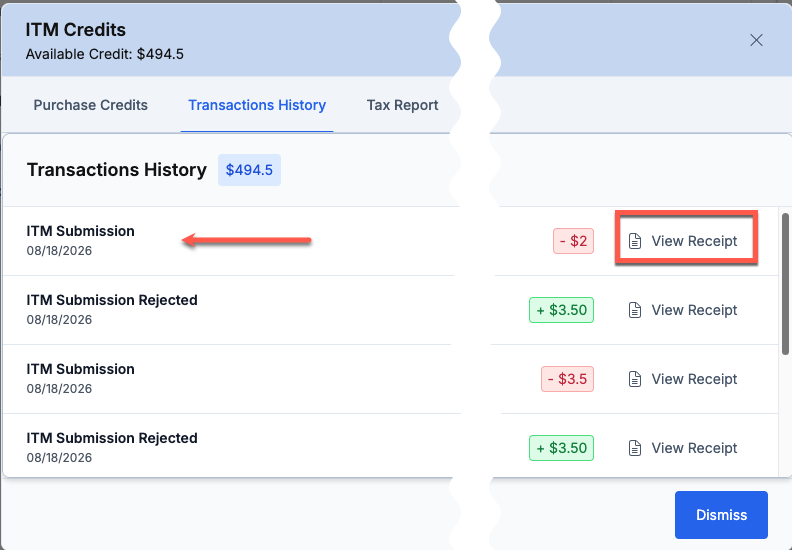Image resolution: width=792 pixels, height=550 pixels.
Task: Switch to the Purchase Credits tab
Action: (90, 105)
